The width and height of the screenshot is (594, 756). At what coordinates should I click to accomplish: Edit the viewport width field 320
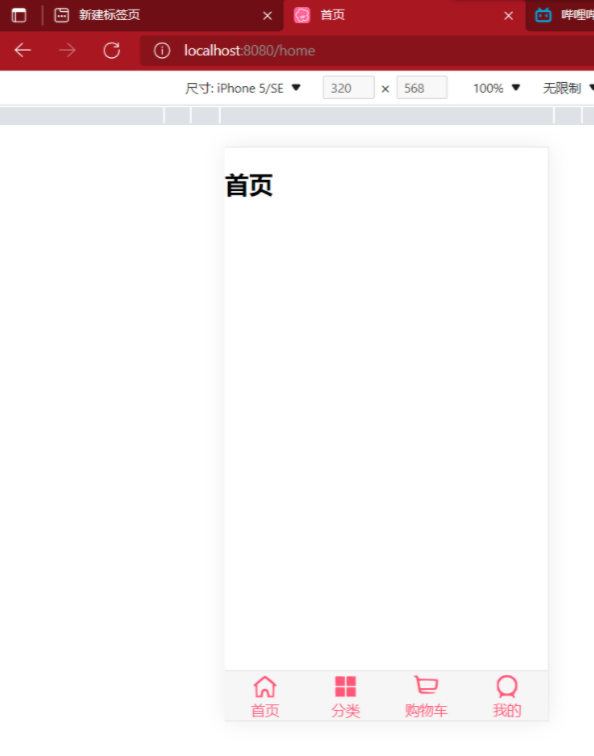(x=349, y=88)
